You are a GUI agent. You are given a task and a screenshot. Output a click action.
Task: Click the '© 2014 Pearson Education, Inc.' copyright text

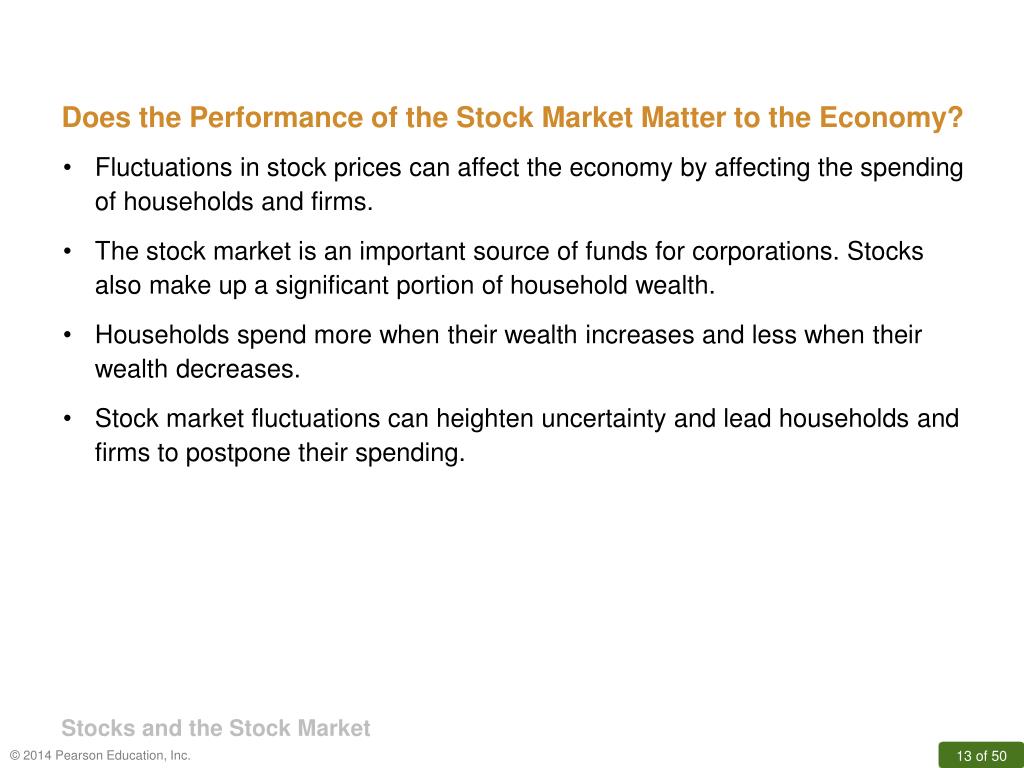coord(101,756)
